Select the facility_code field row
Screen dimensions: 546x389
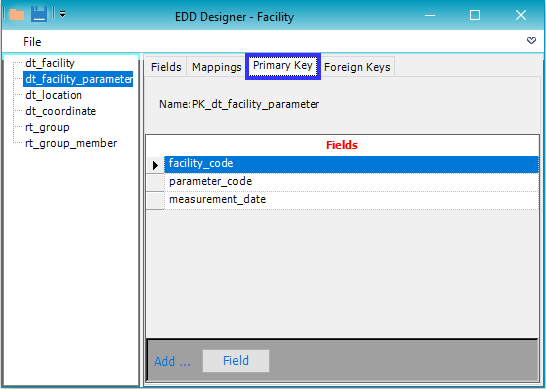coord(351,164)
